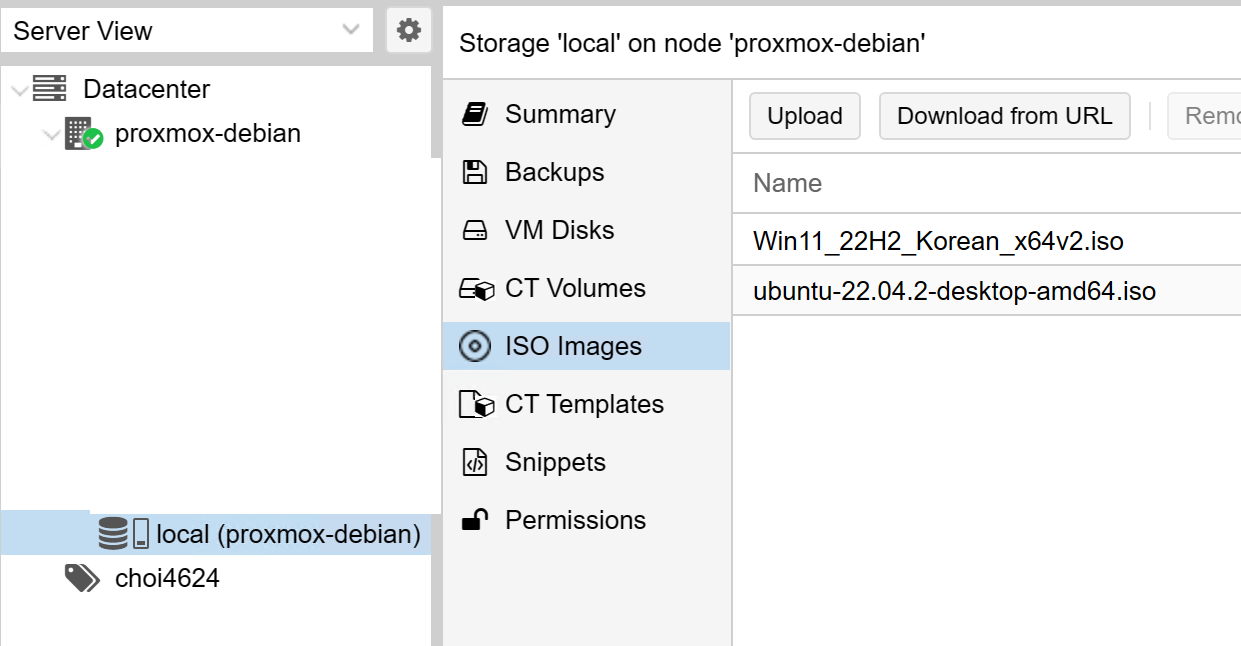1241x646 pixels.
Task: Select the Win11_22H2_Korean_x64v2.iso row
Action: point(938,241)
